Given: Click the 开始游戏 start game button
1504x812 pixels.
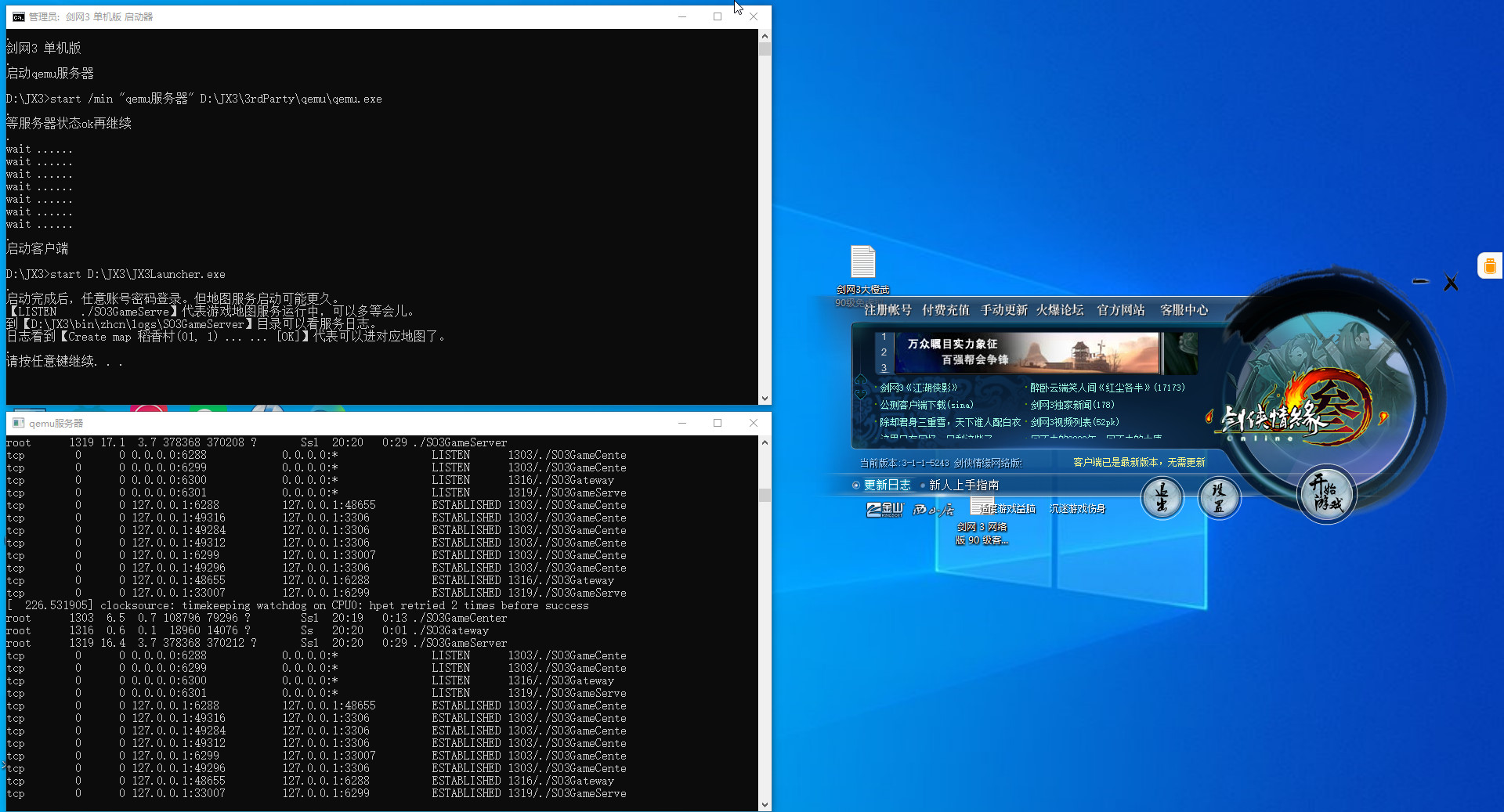Looking at the screenshot, I should click(x=1326, y=494).
